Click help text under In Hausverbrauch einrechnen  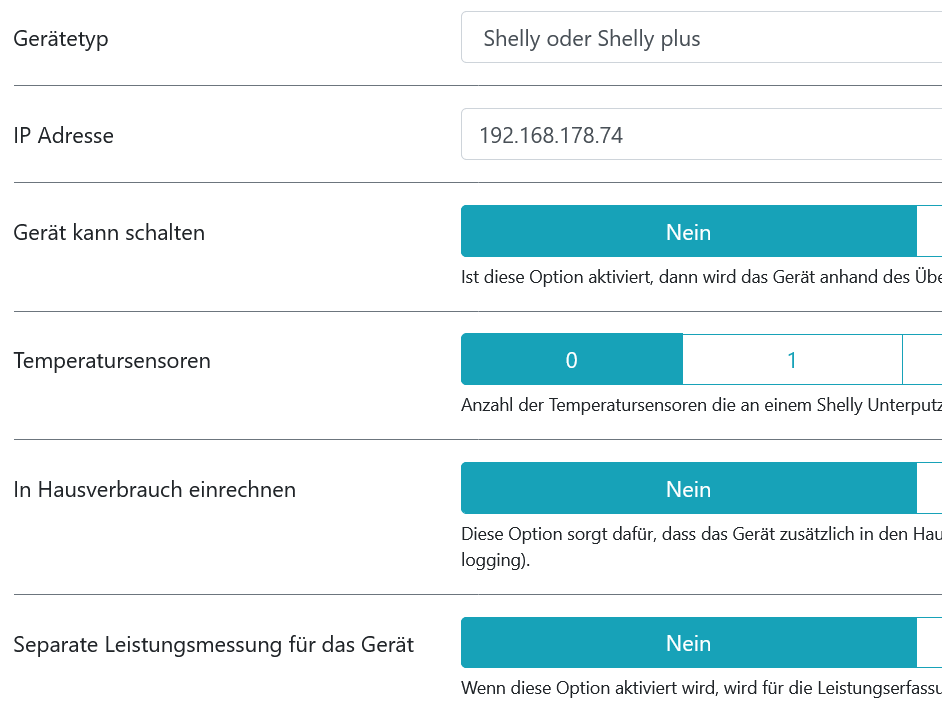(x=700, y=534)
